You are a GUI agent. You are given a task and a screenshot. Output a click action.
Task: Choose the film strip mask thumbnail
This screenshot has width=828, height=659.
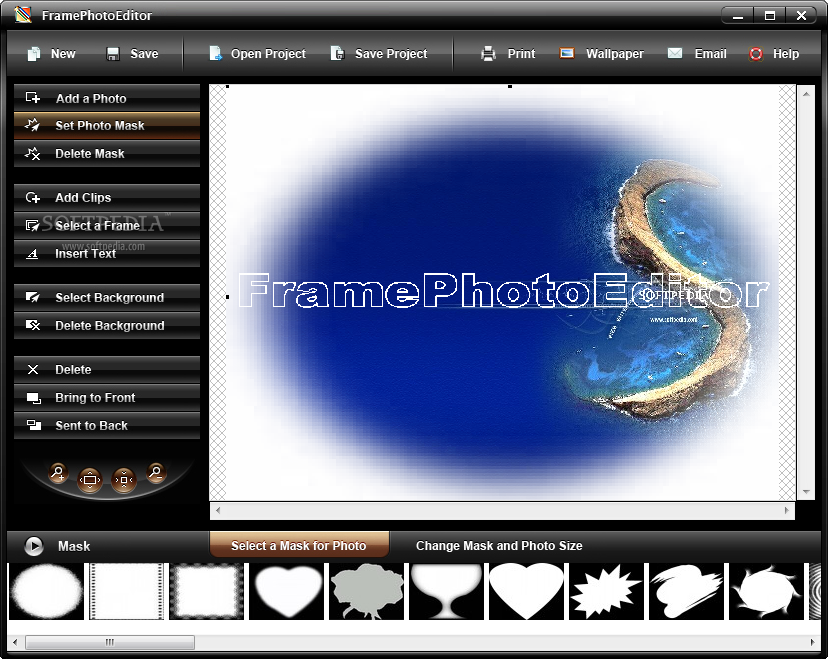tap(127, 591)
